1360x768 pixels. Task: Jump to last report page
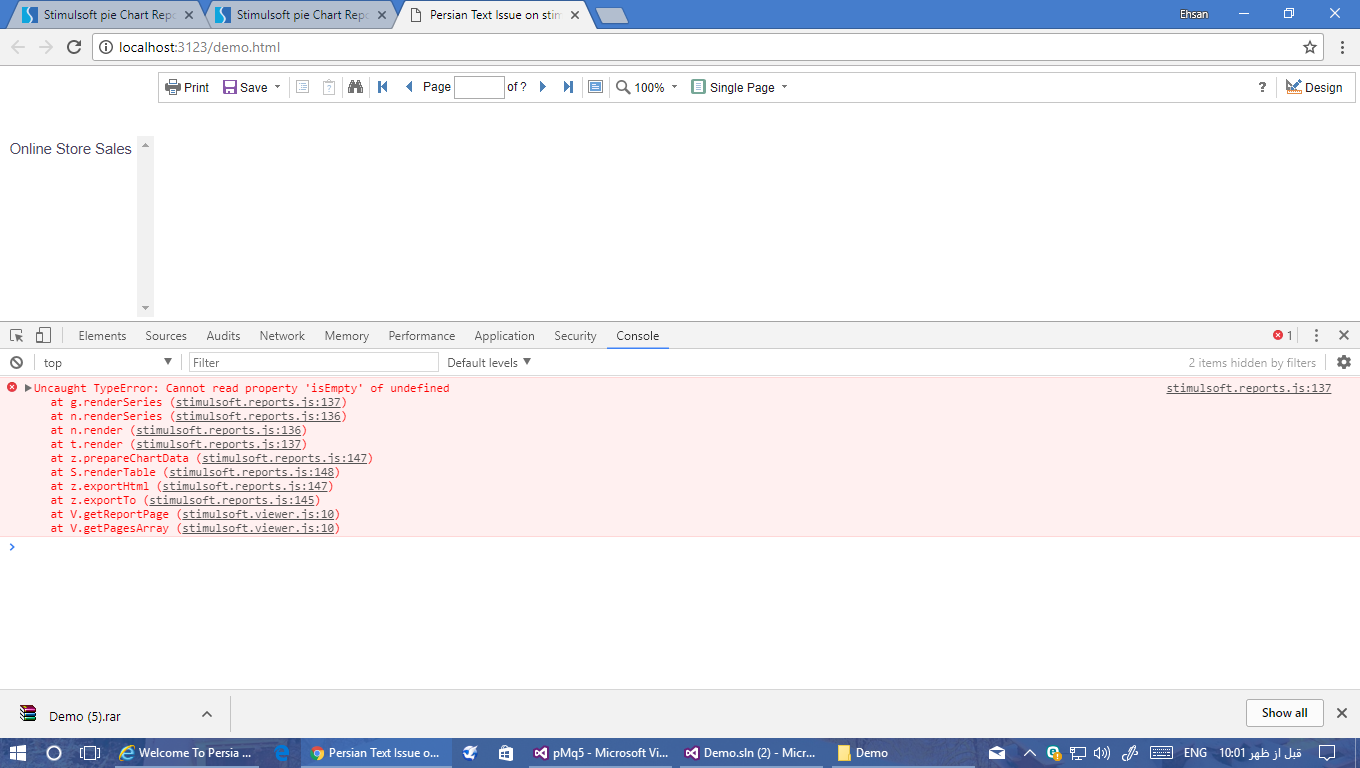click(568, 87)
